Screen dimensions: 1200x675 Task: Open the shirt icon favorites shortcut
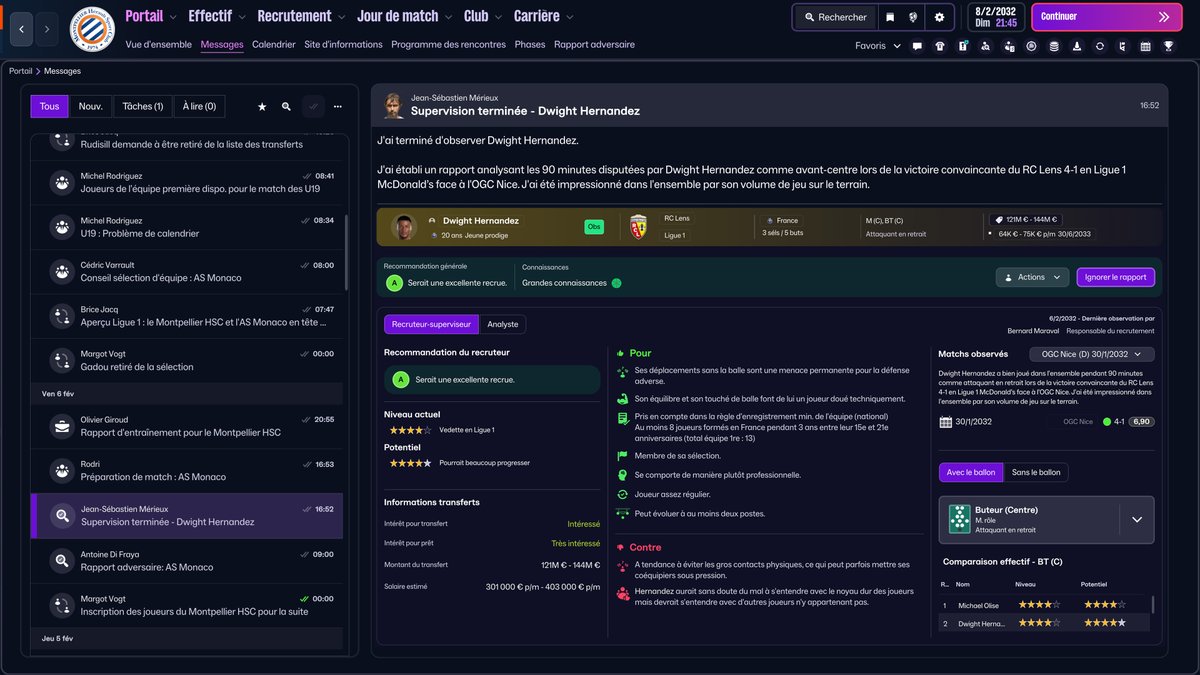point(940,46)
